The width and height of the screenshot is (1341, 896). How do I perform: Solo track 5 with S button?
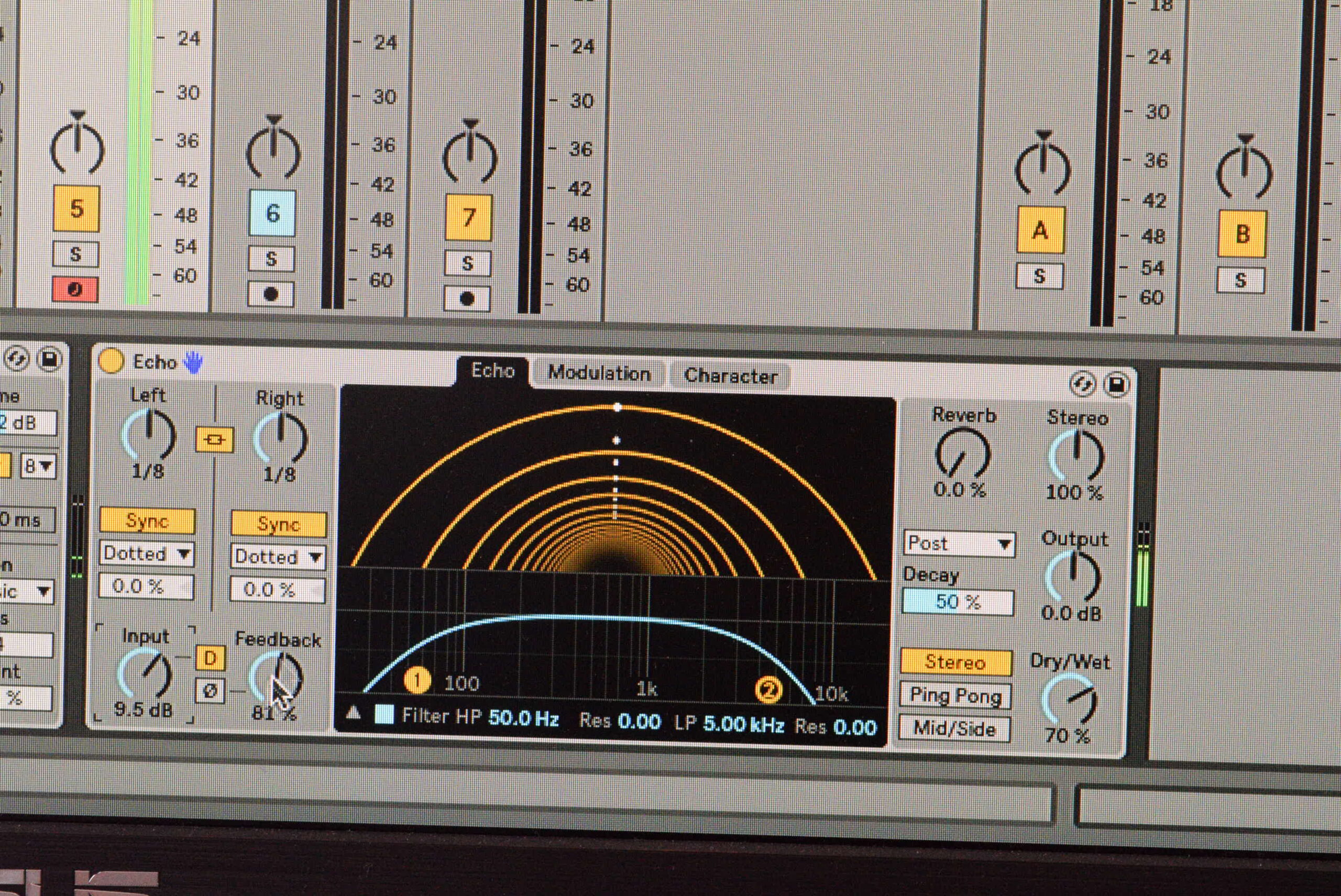pos(76,253)
